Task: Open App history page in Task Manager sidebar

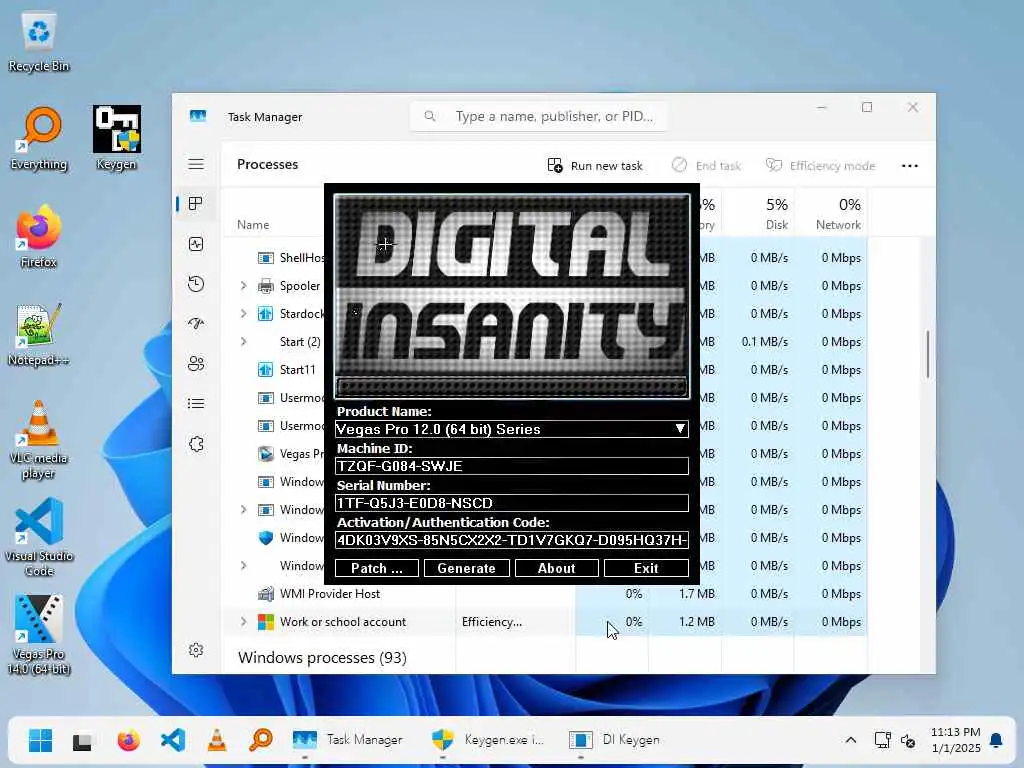Action: (196, 284)
